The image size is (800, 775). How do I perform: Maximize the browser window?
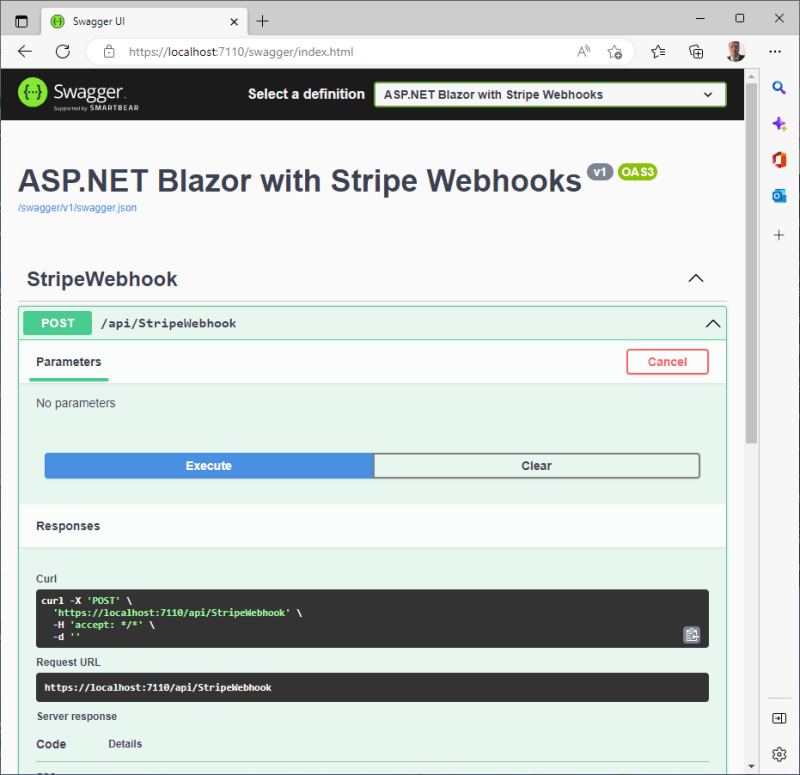tap(739, 18)
